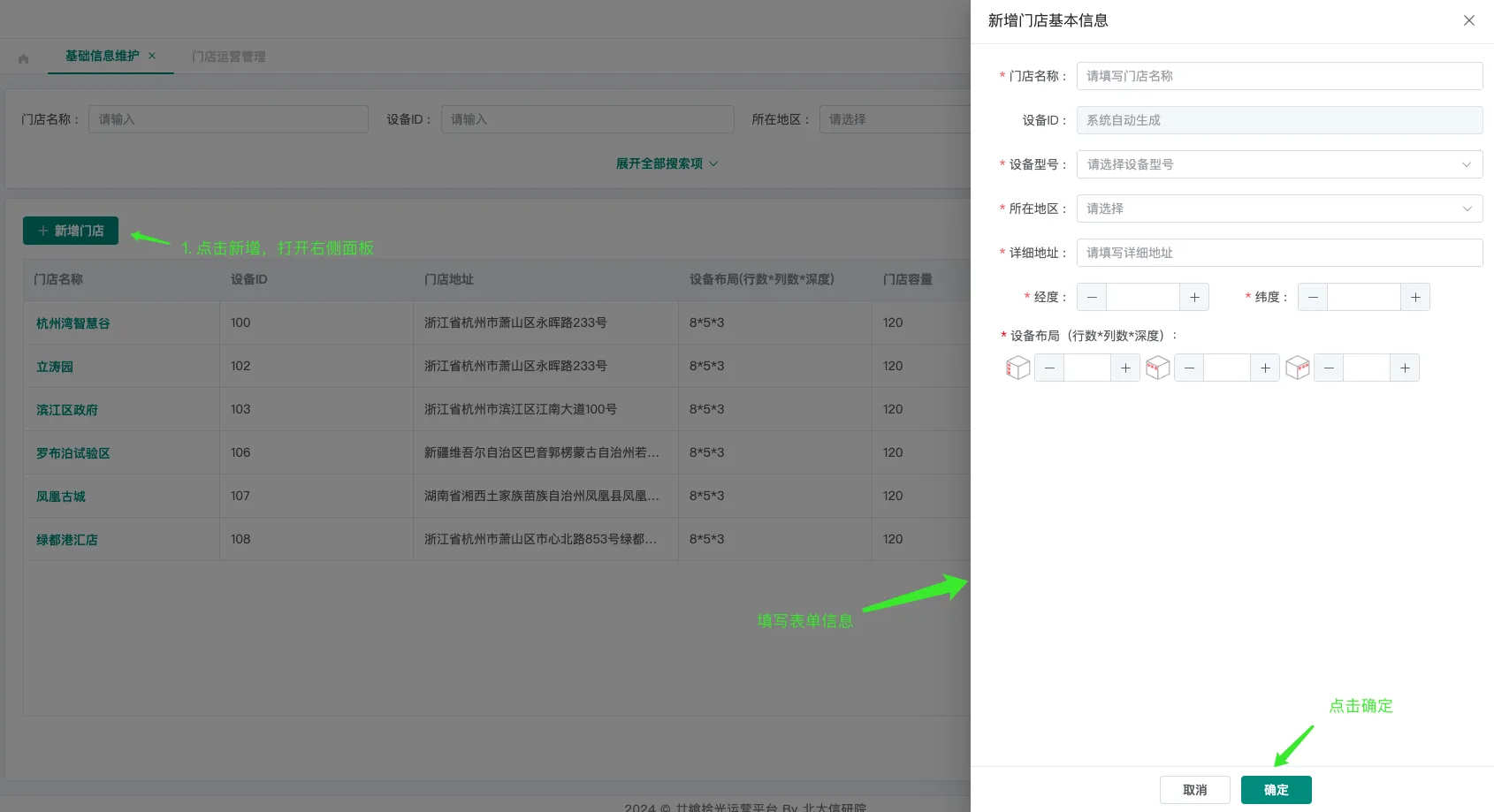Decrease 经度 value with the minus button
Viewport: 1494px width, 812px height.
click(x=1092, y=297)
